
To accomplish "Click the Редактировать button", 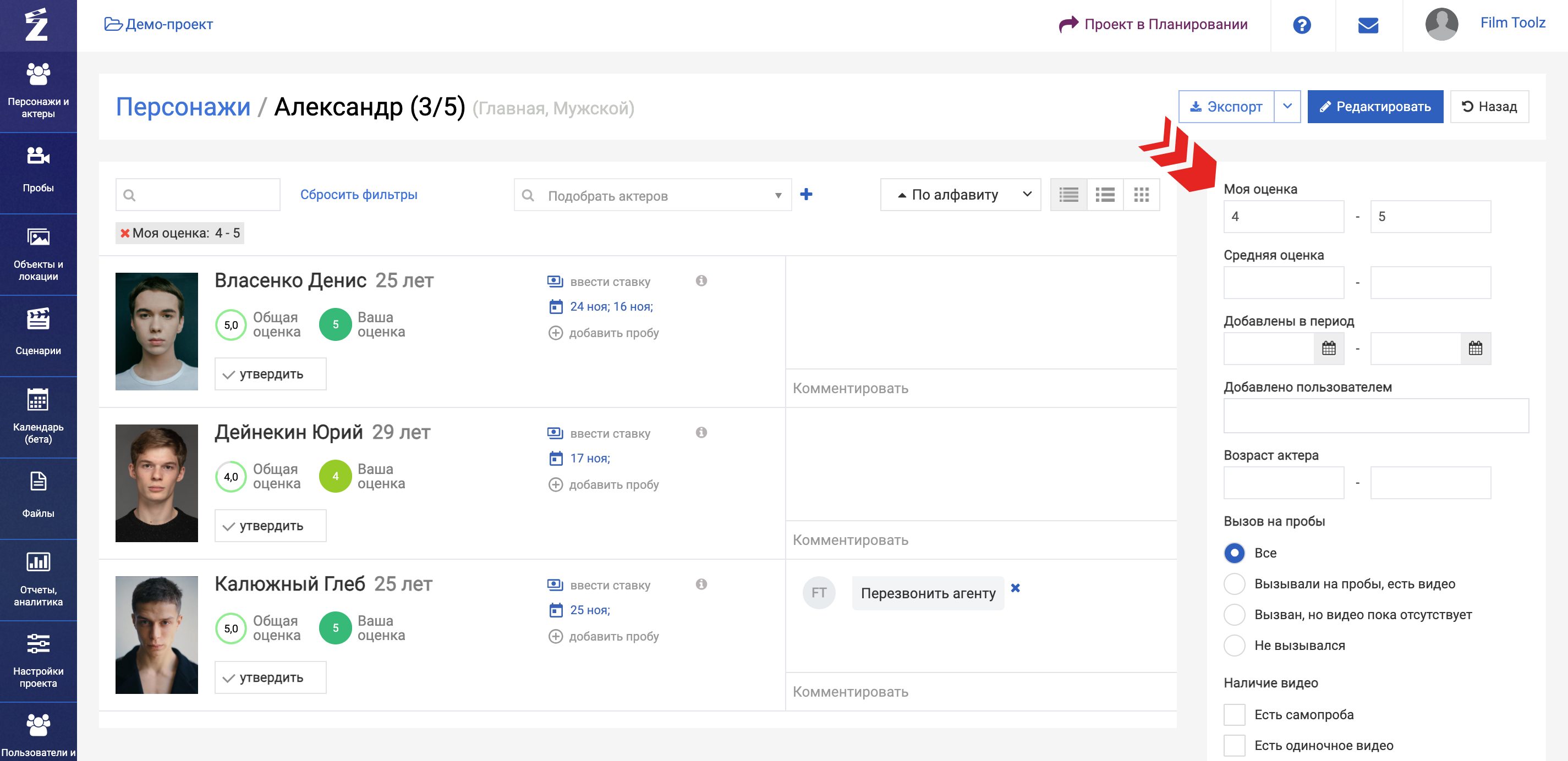I will coord(1374,107).
